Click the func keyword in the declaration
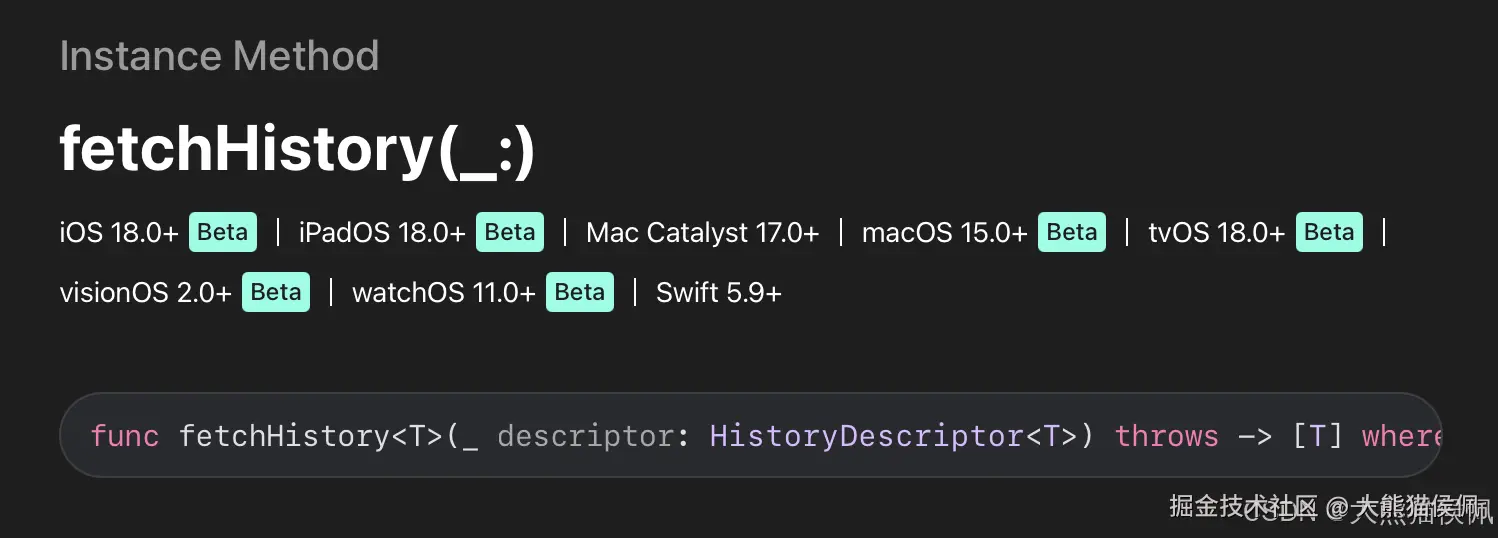 point(125,436)
